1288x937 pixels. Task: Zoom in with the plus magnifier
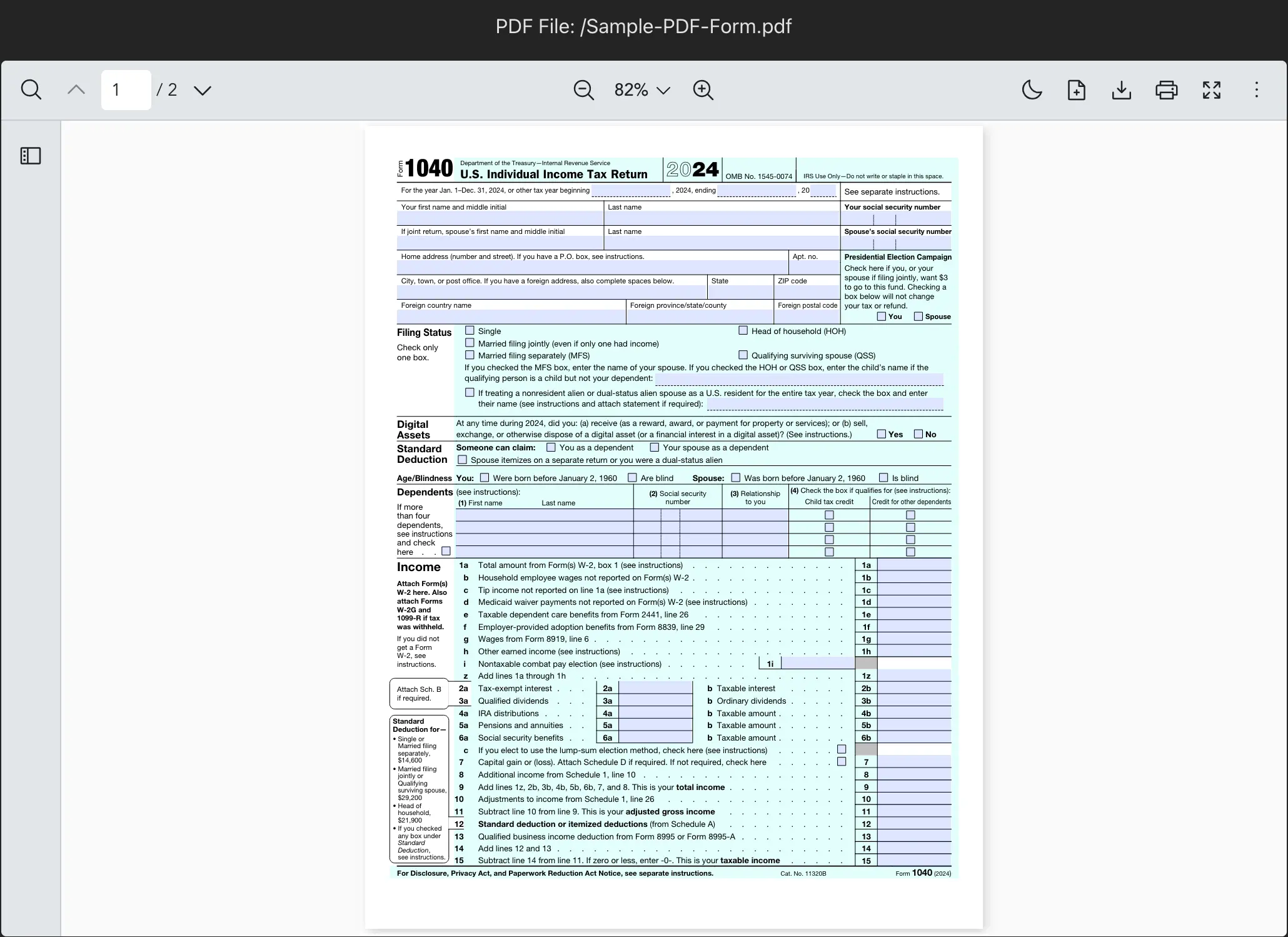point(703,90)
